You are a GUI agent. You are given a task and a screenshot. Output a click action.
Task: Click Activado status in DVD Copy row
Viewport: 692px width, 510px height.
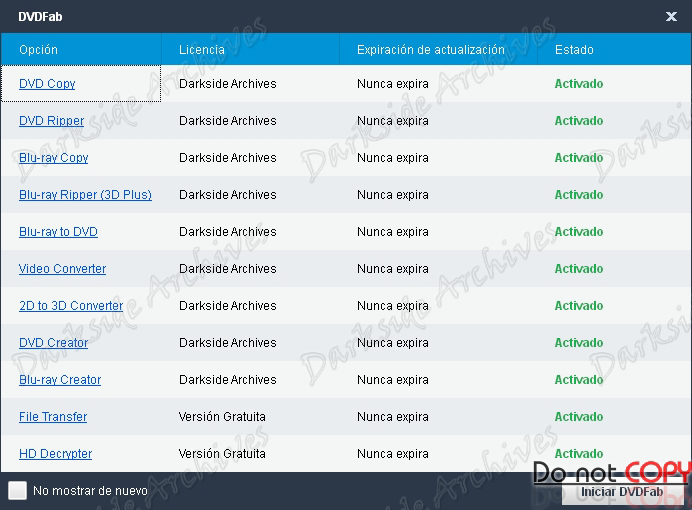579,84
